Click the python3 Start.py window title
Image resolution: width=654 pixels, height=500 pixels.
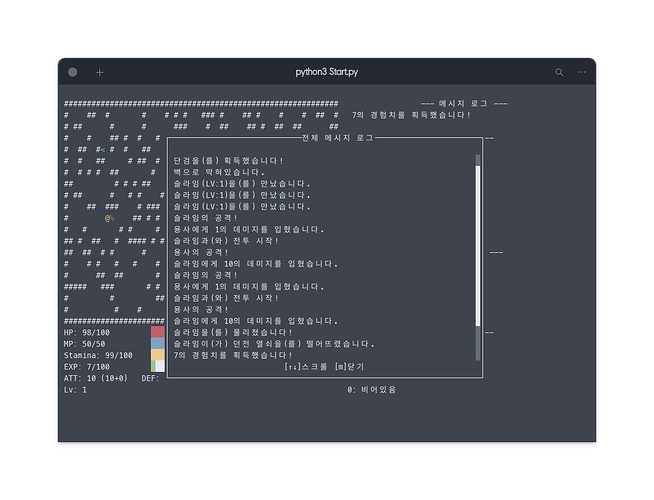tap(327, 72)
